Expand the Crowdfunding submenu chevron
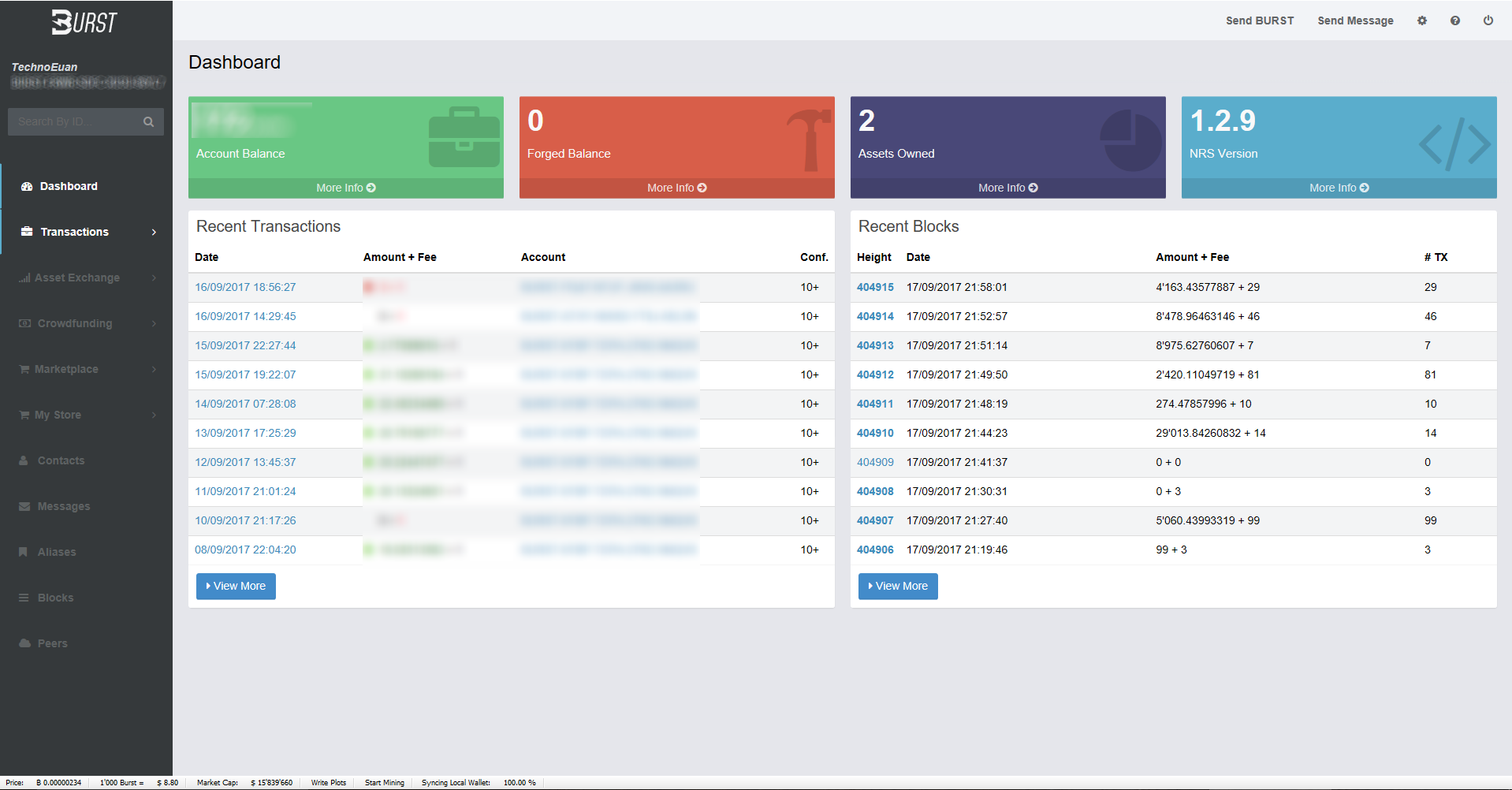The height and width of the screenshot is (790, 1512). [x=154, y=323]
